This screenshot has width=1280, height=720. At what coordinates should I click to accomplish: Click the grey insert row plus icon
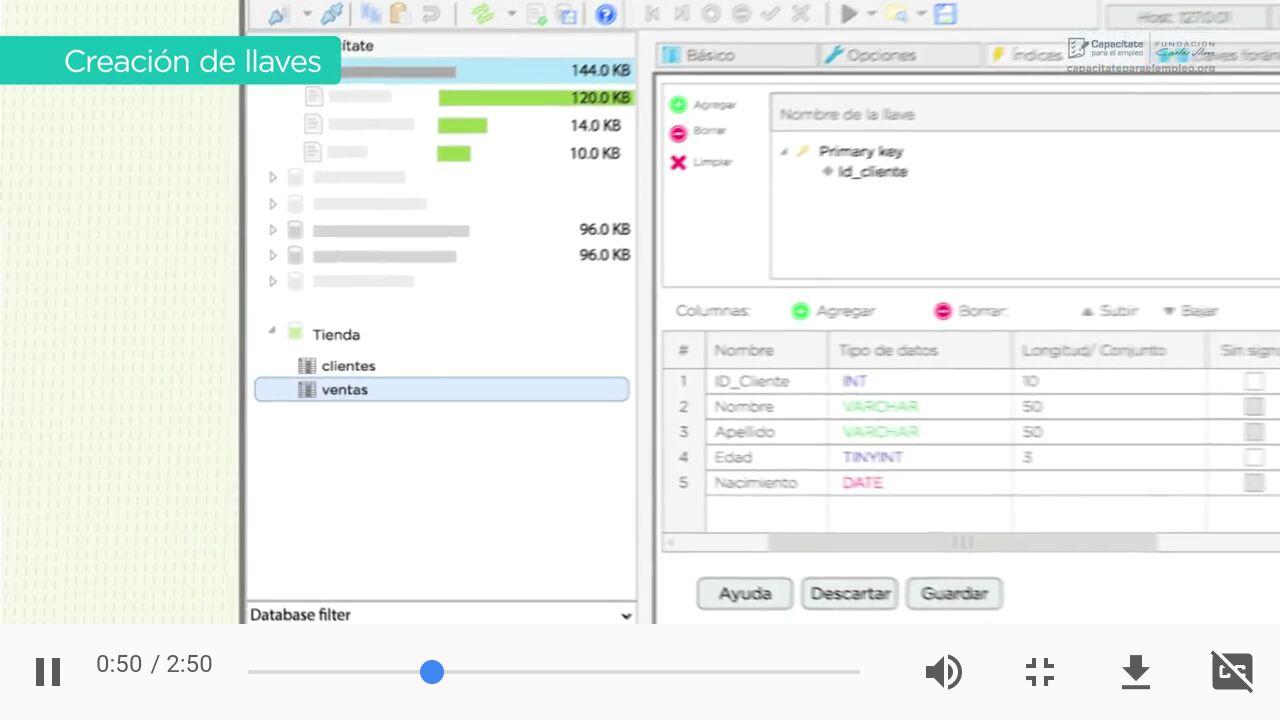click(x=711, y=14)
